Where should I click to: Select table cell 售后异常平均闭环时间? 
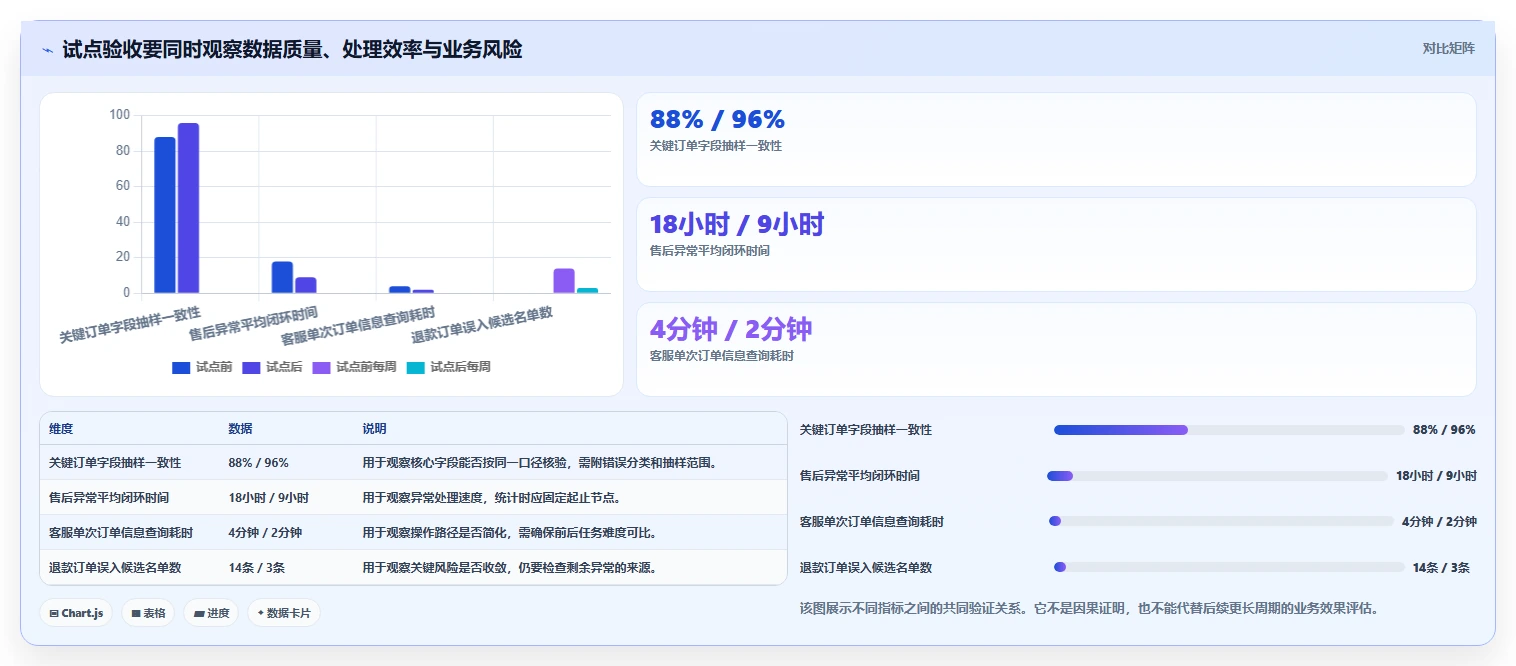(109, 497)
